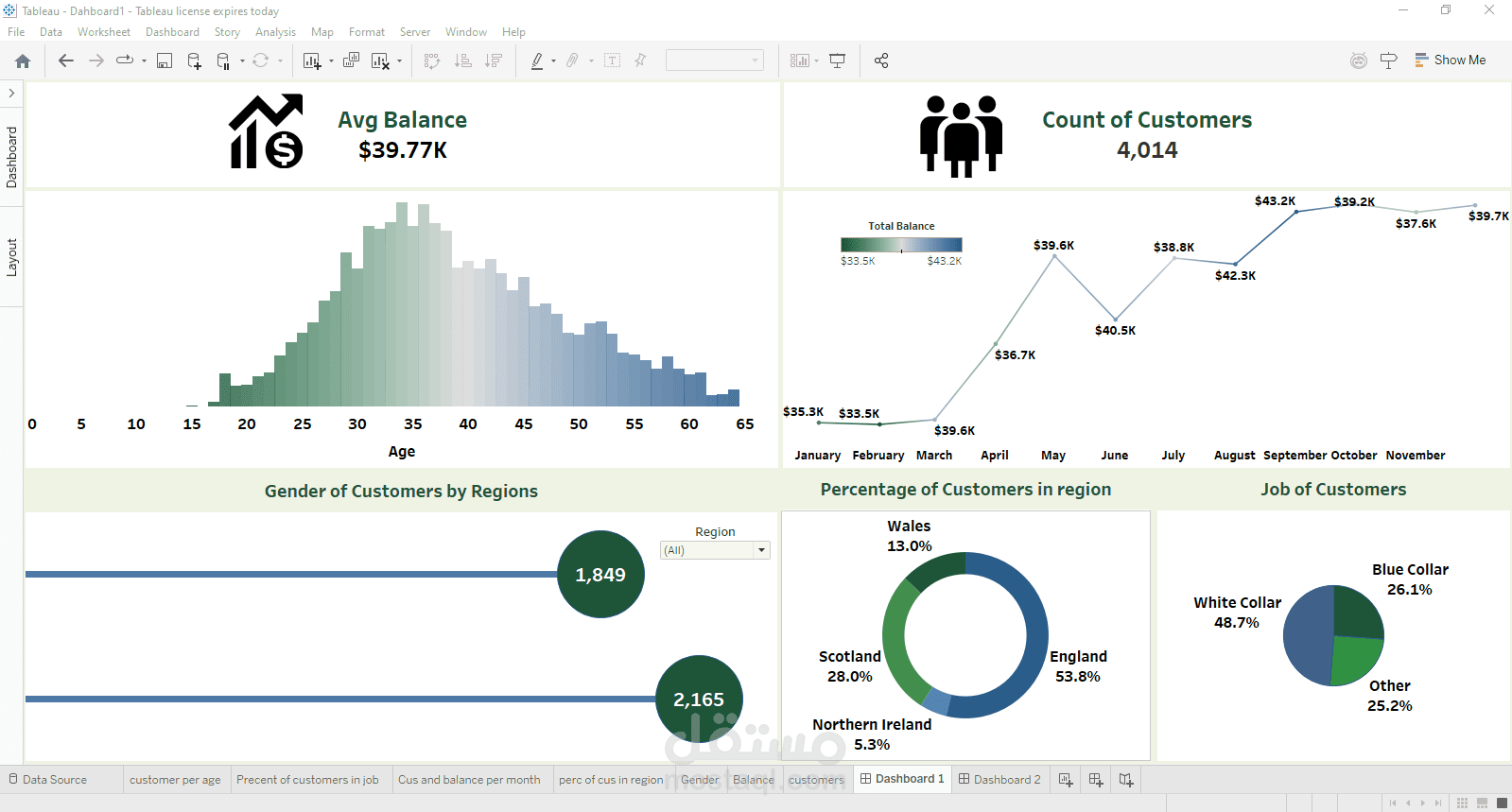Click the New Dashboard tab icon
This screenshot has height=812, width=1512.
click(x=1096, y=780)
